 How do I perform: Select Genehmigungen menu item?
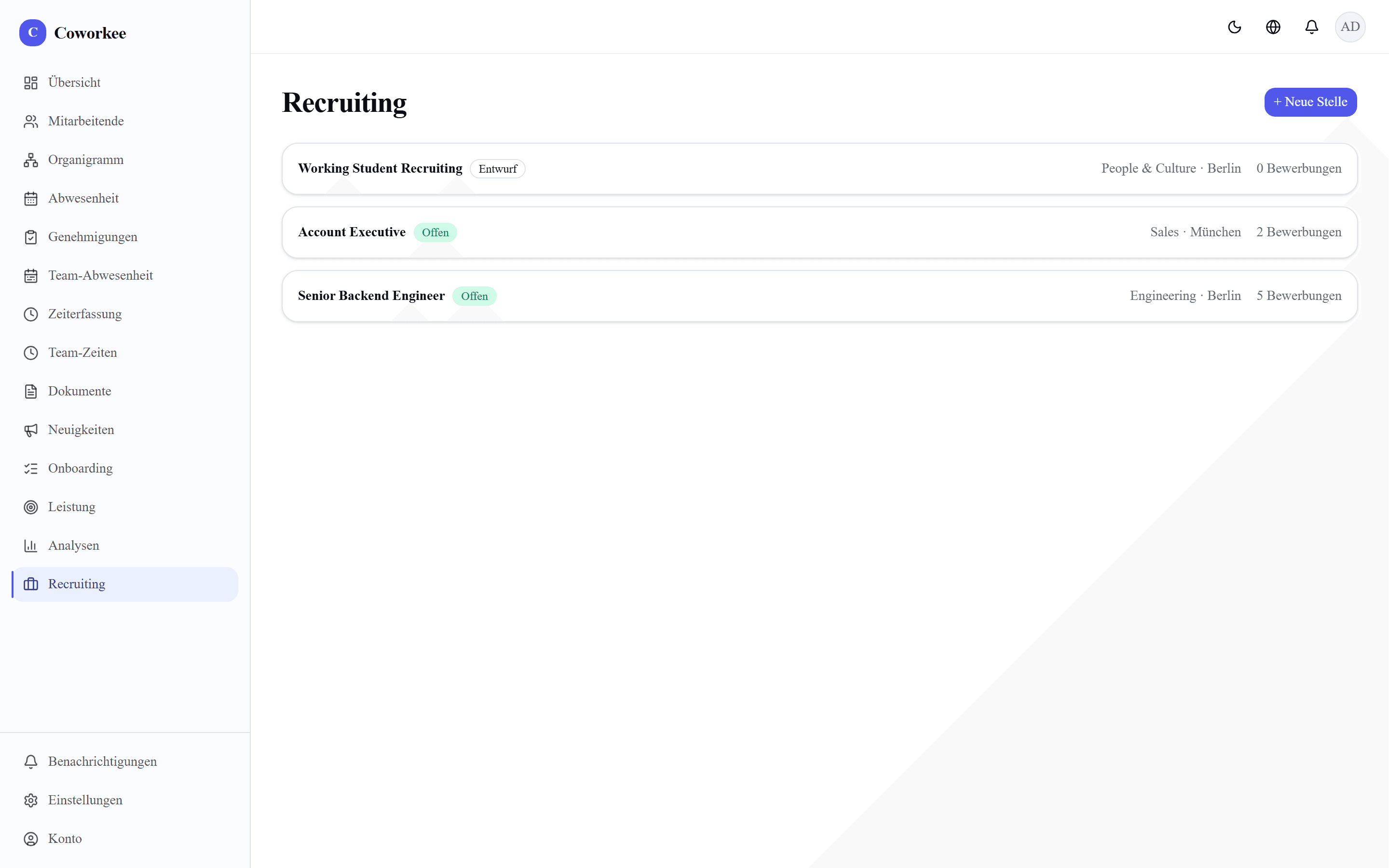click(x=125, y=236)
